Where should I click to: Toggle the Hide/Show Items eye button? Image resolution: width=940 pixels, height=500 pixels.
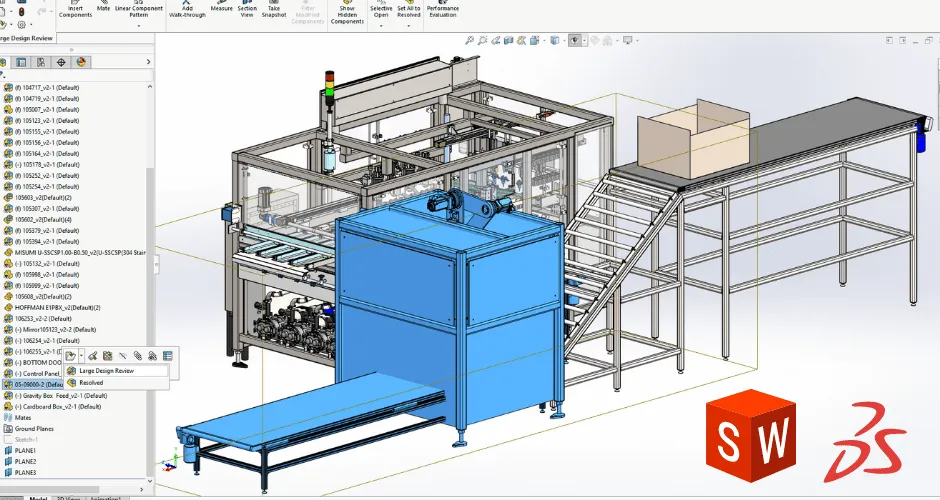574,41
